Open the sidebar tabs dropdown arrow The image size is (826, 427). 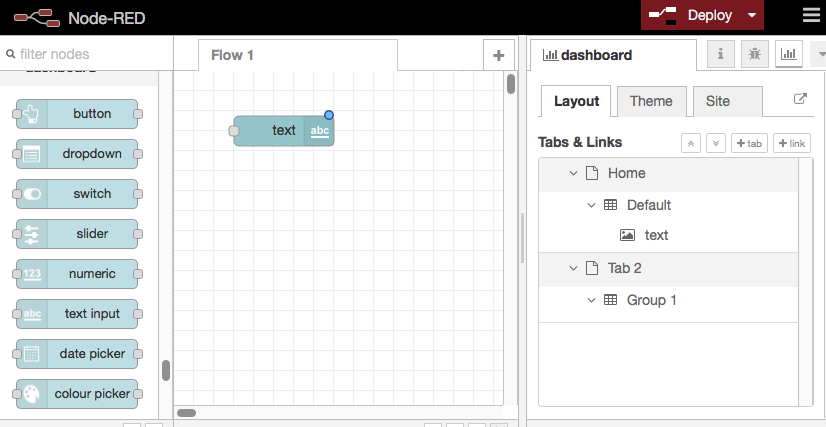[x=821, y=54]
